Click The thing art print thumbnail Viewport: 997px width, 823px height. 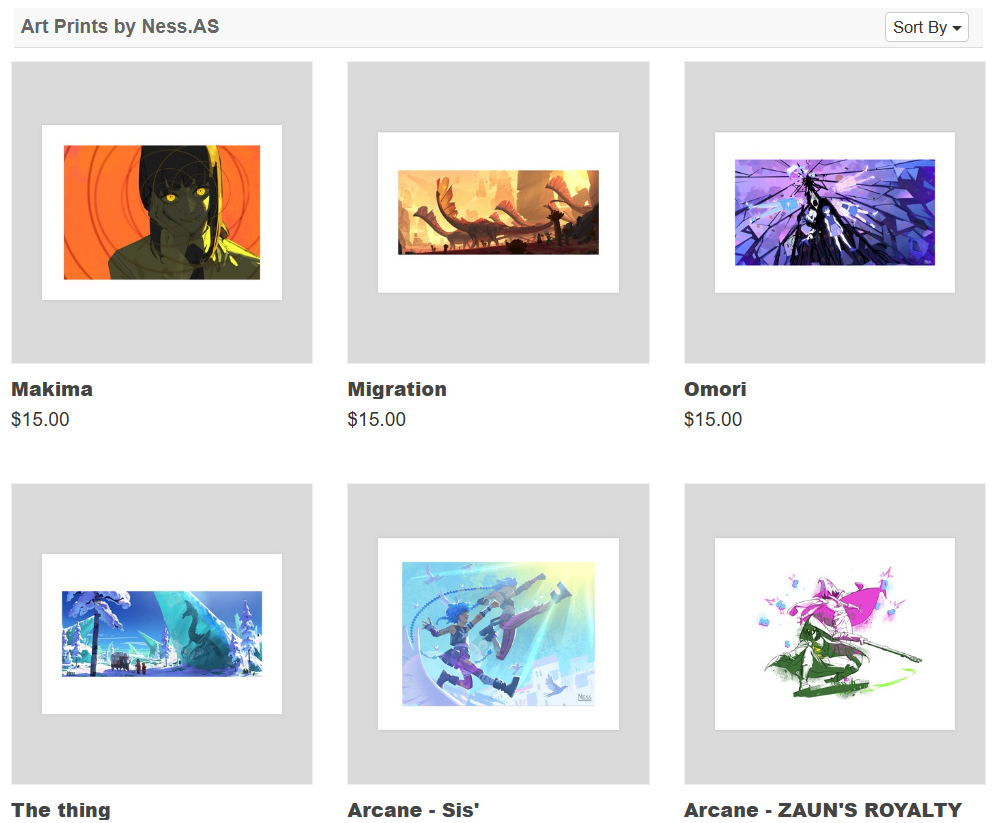[x=162, y=633]
